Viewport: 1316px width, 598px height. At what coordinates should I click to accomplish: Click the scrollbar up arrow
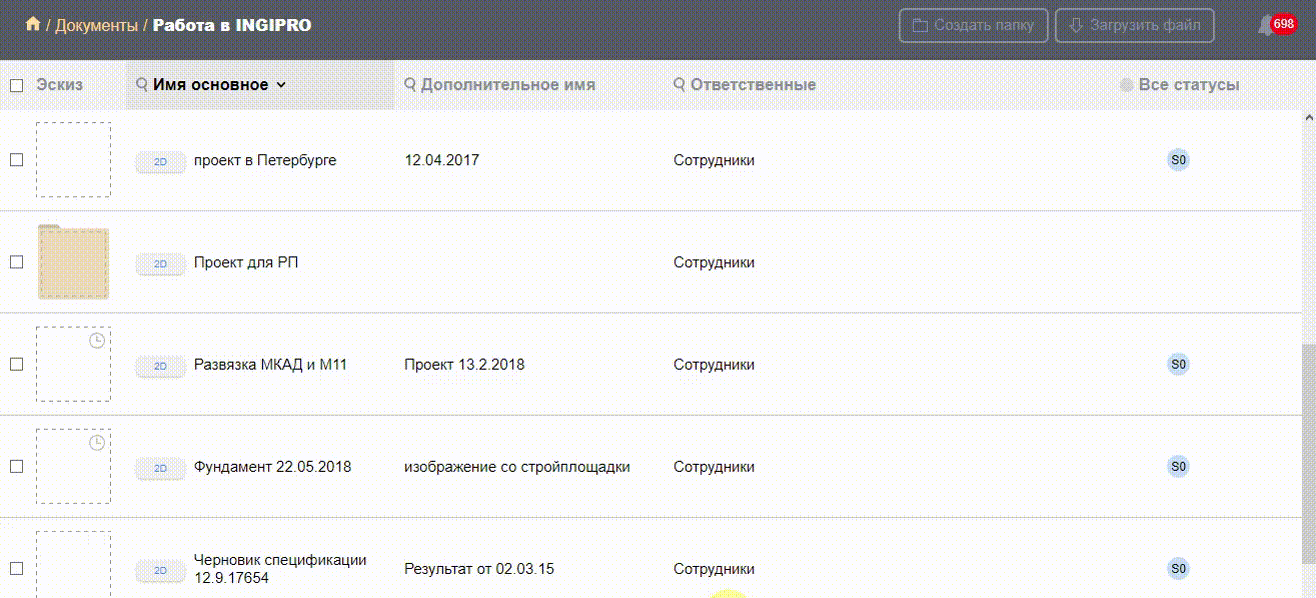(x=1308, y=116)
